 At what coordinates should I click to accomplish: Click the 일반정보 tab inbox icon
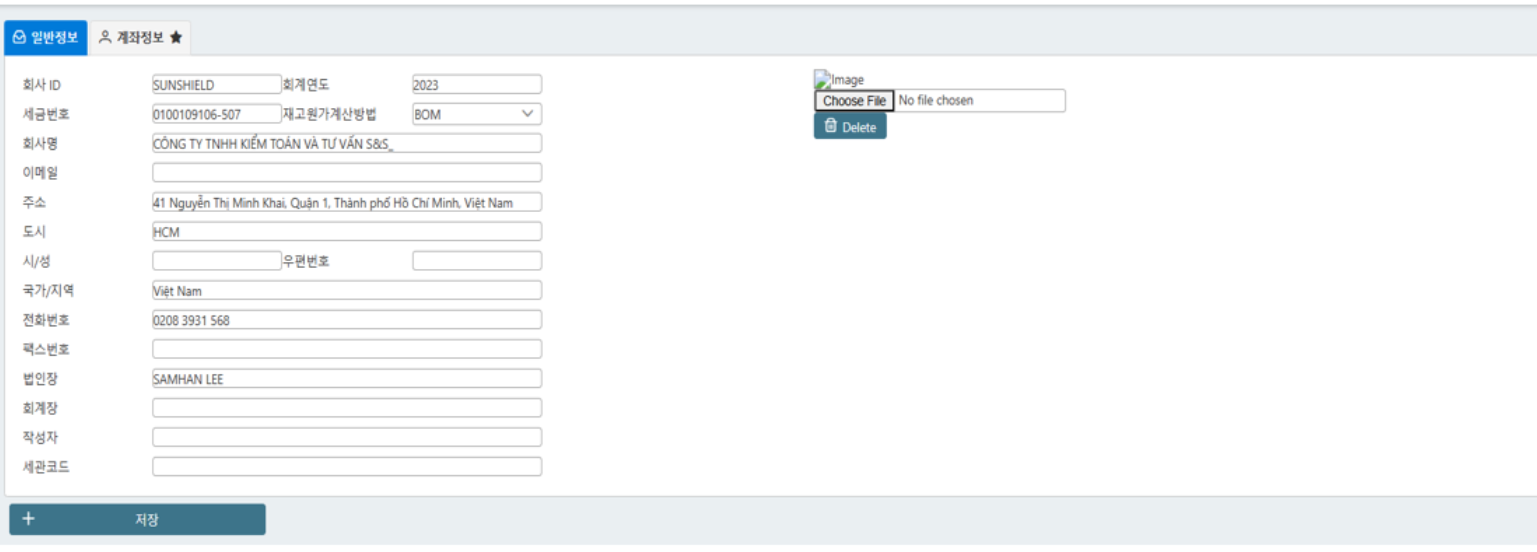(19, 37)
